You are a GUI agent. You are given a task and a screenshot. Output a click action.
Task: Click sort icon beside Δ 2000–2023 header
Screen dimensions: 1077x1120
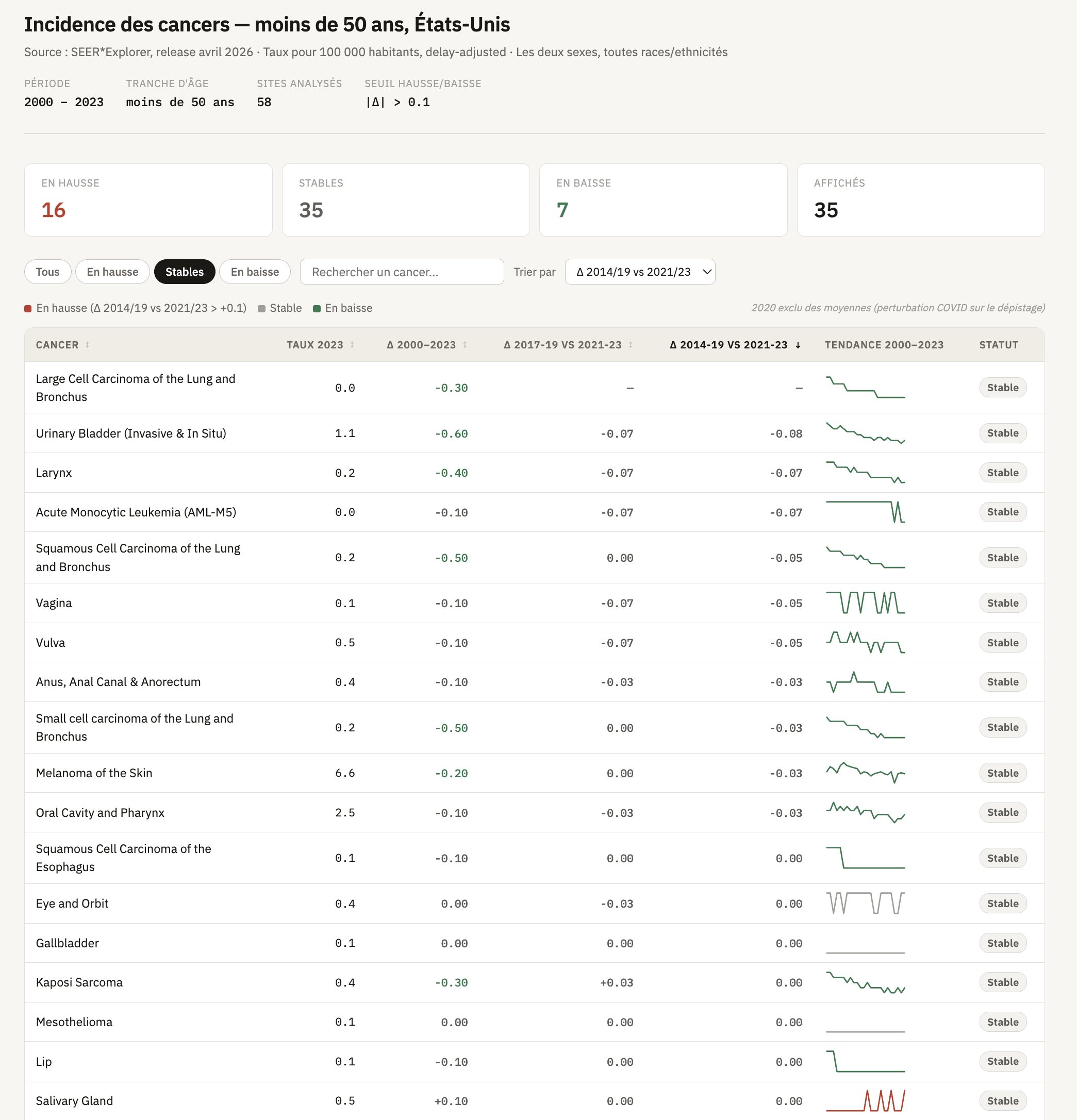pyautogui.click(x=465, y=345)
